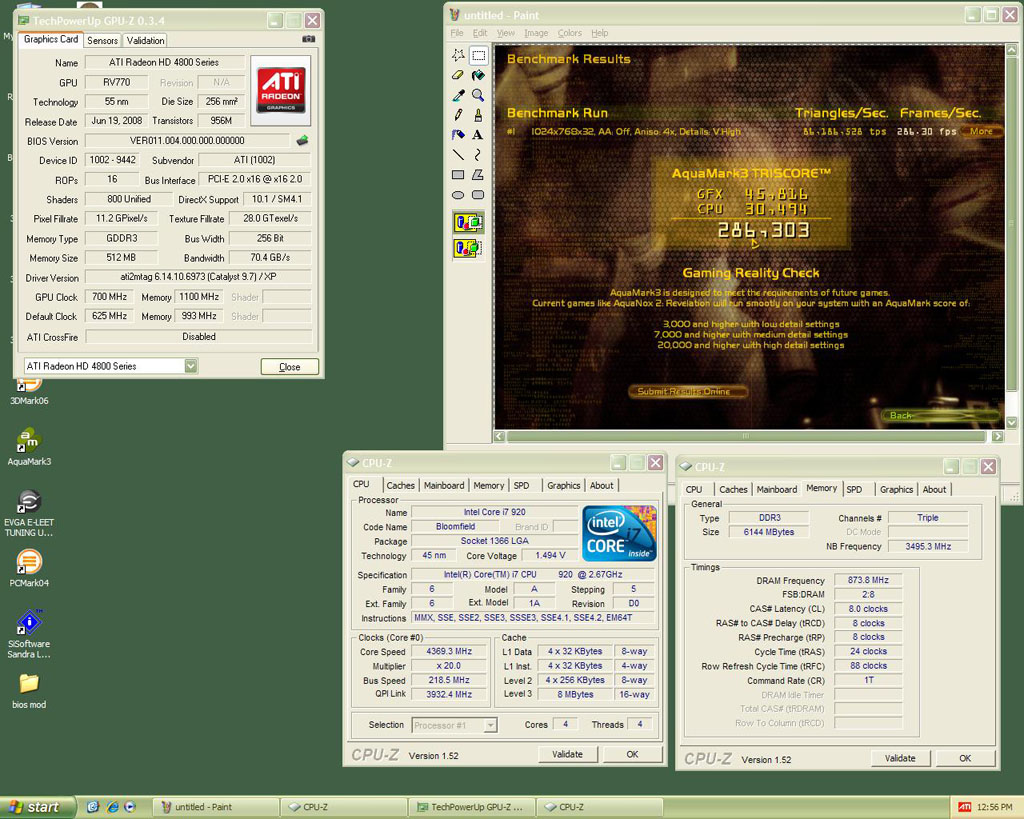Open the Help menu in Paint
Screen dimensions: 1024x819
600,33
